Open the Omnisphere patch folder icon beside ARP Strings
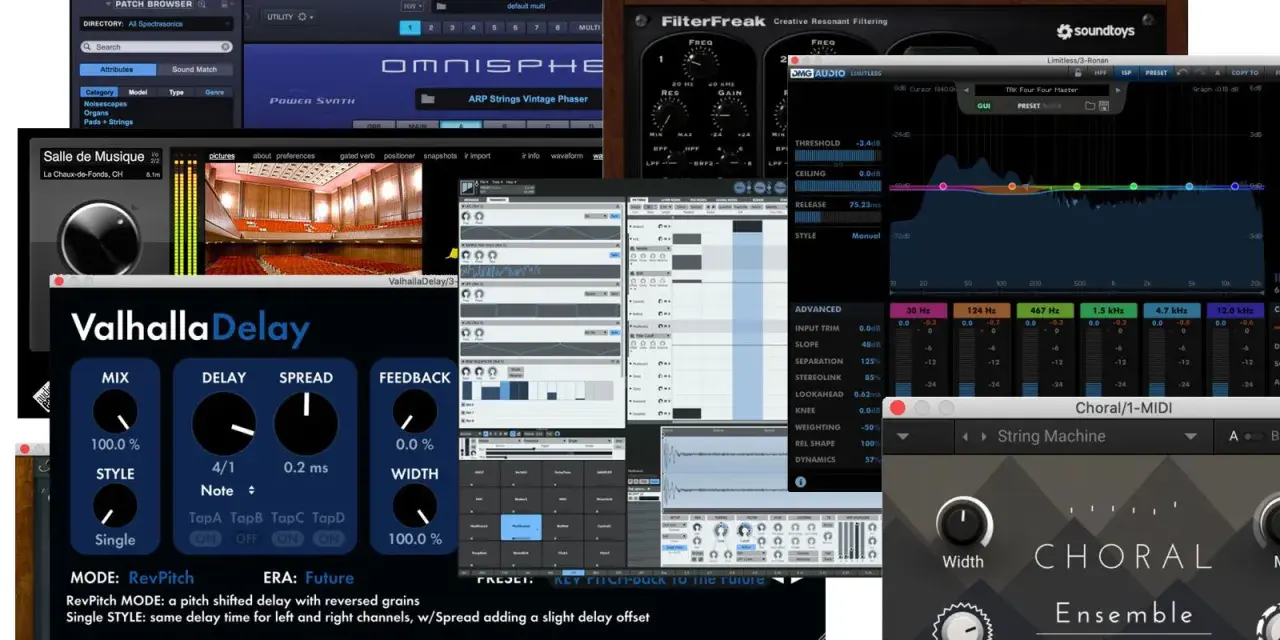1280x640 pixels. click(x=428, y=99)
